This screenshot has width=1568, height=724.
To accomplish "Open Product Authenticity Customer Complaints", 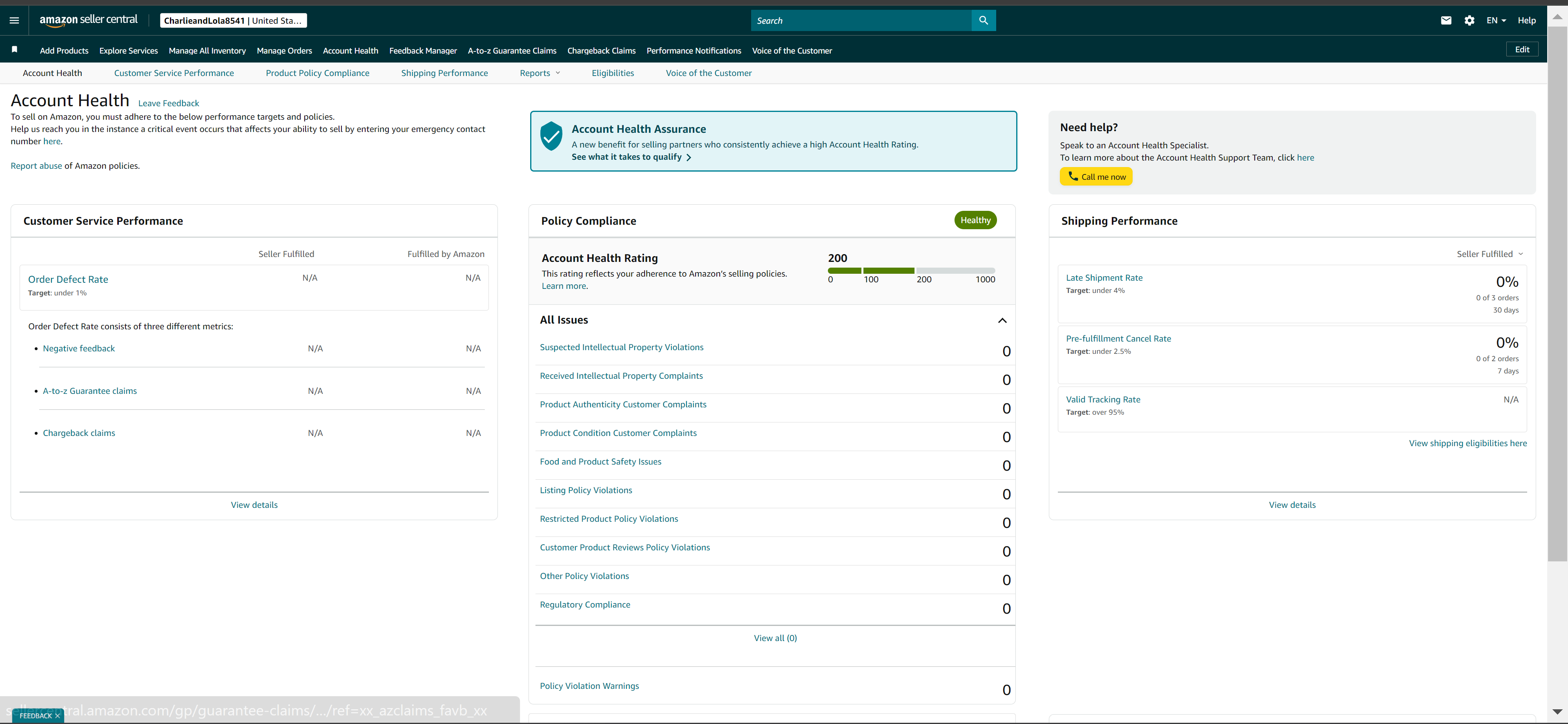I will pos(623,404).
